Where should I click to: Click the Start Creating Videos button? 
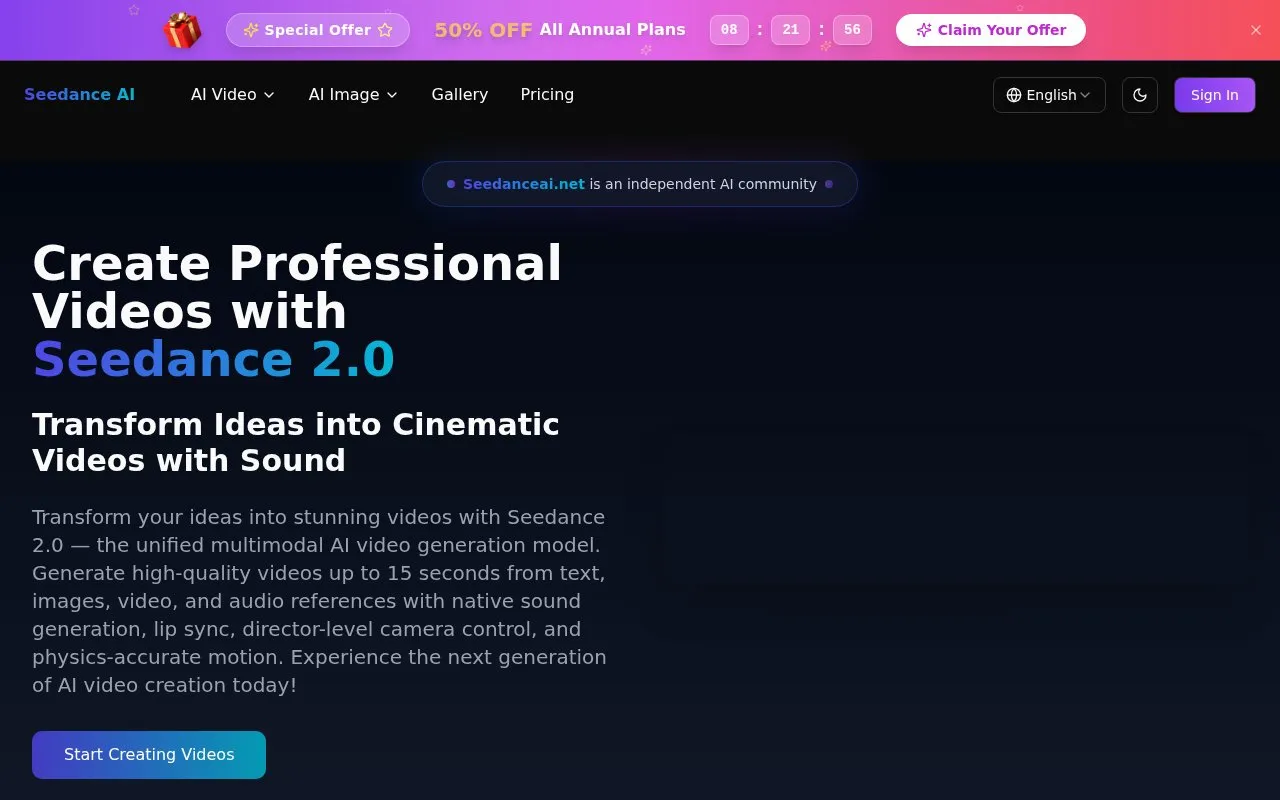(149, 755)
